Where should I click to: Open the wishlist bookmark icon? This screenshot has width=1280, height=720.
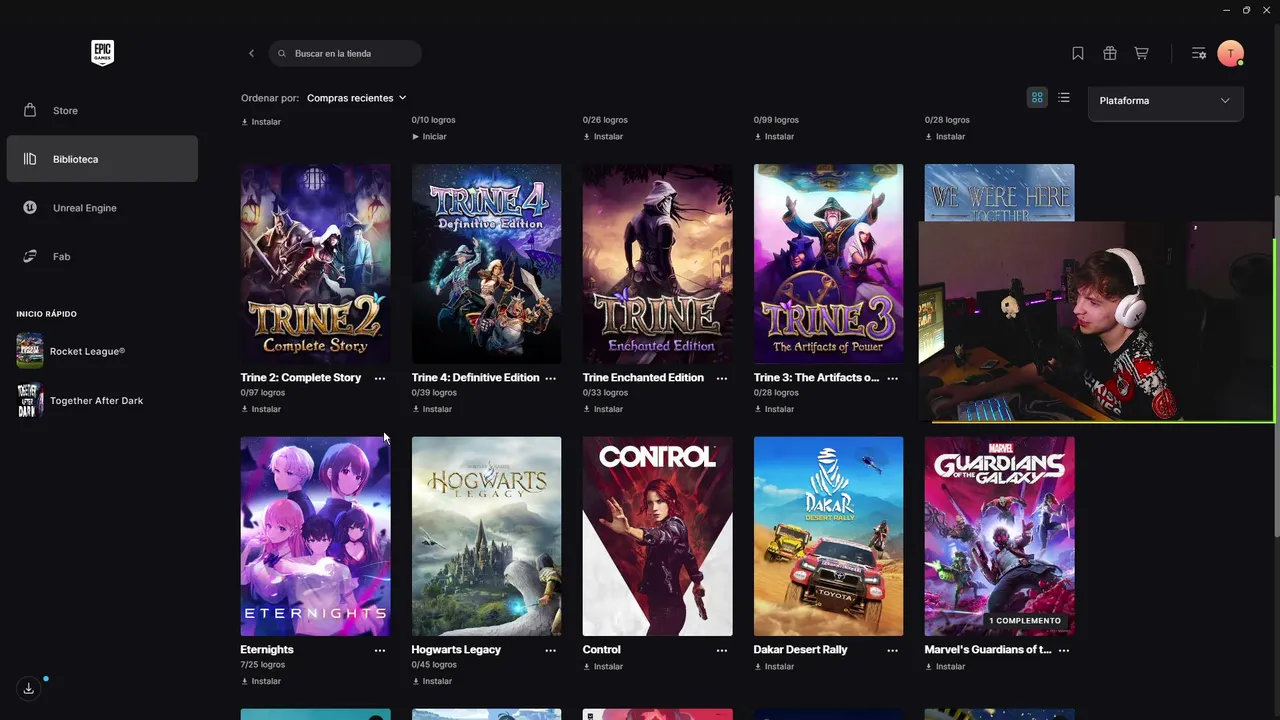tap(1078, 53)
